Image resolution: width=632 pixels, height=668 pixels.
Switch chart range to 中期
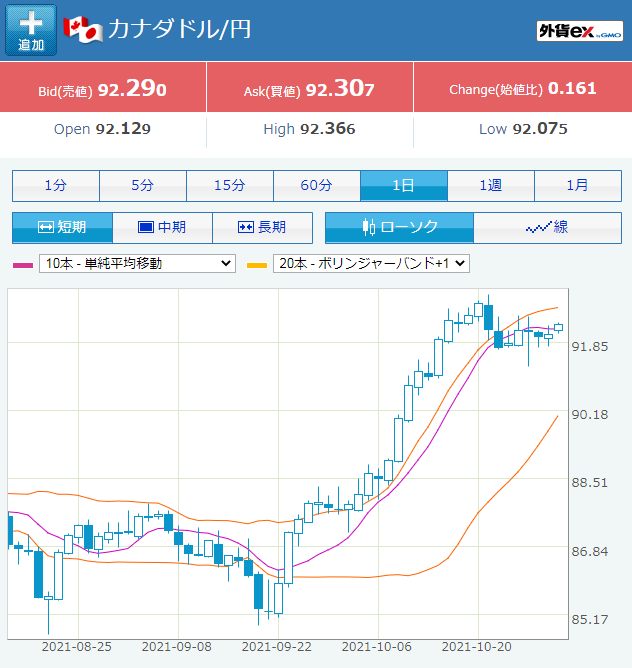point(162,227)
